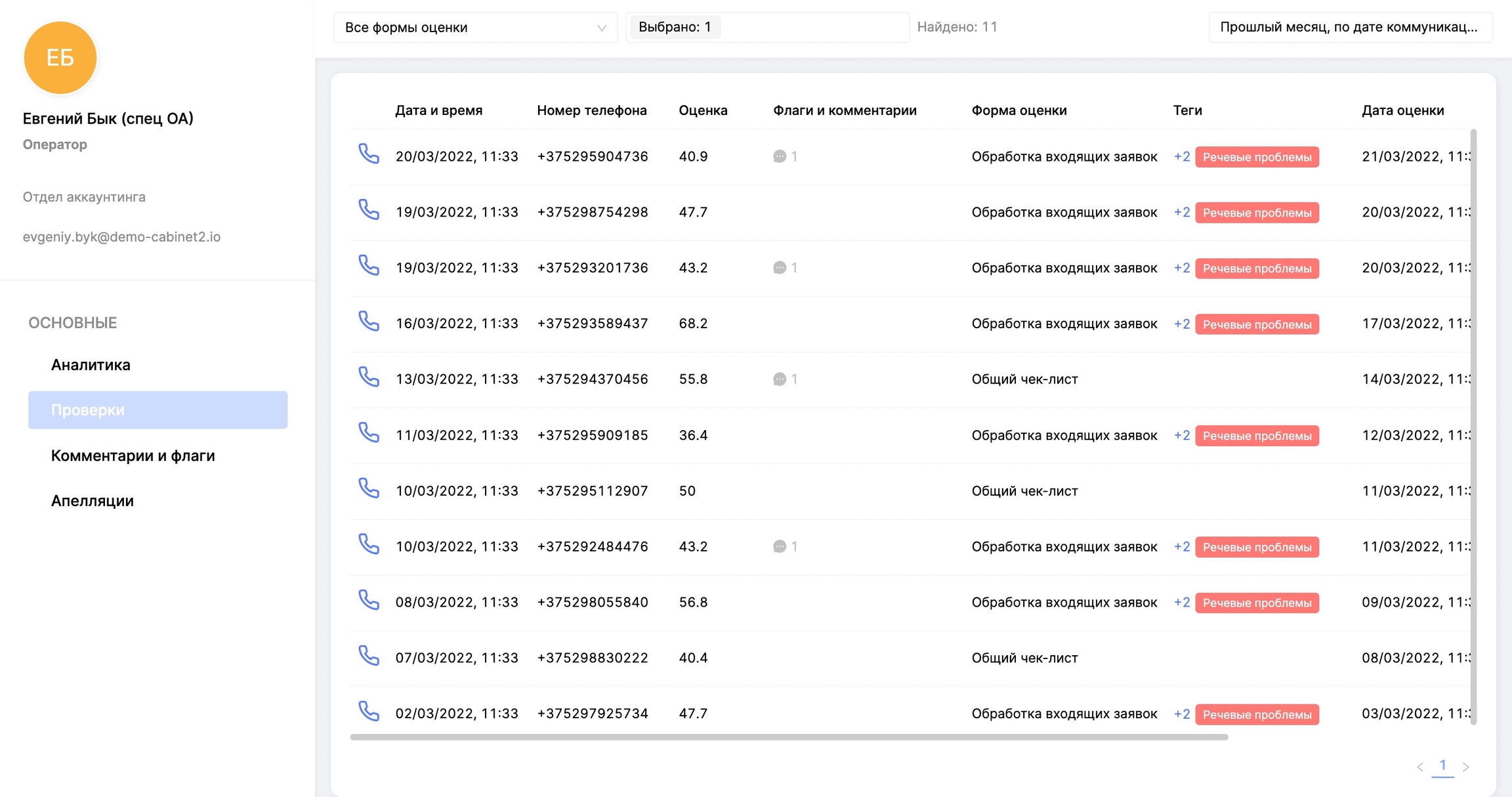Open comment bubble on +375293201736 row

click(x=780, y=268)
